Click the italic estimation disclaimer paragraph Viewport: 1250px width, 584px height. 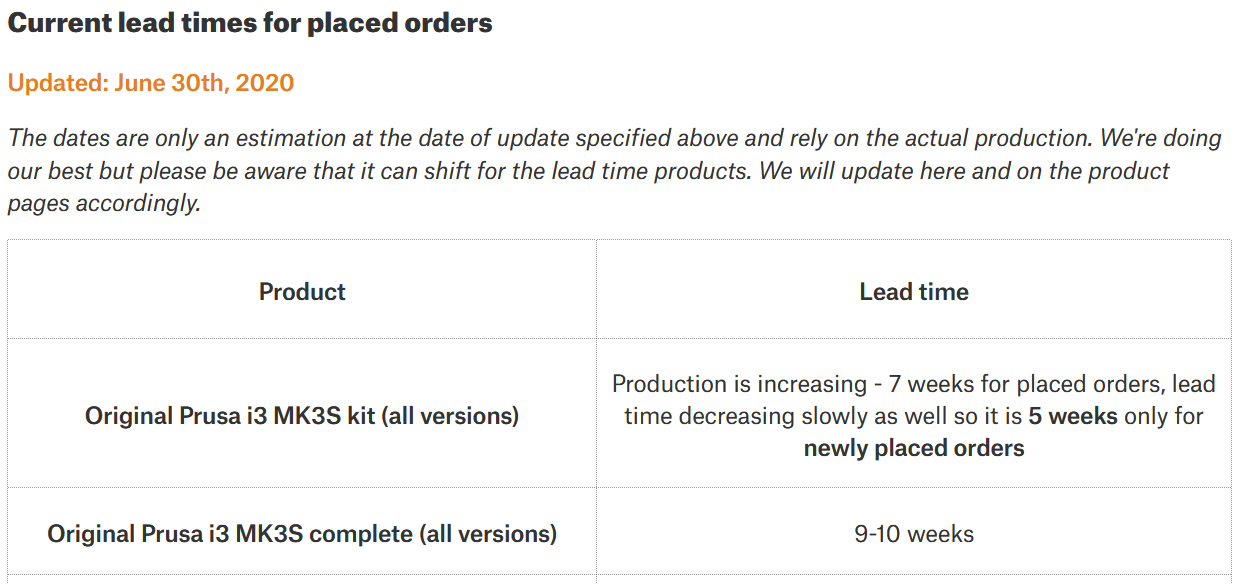pos(614,171)
